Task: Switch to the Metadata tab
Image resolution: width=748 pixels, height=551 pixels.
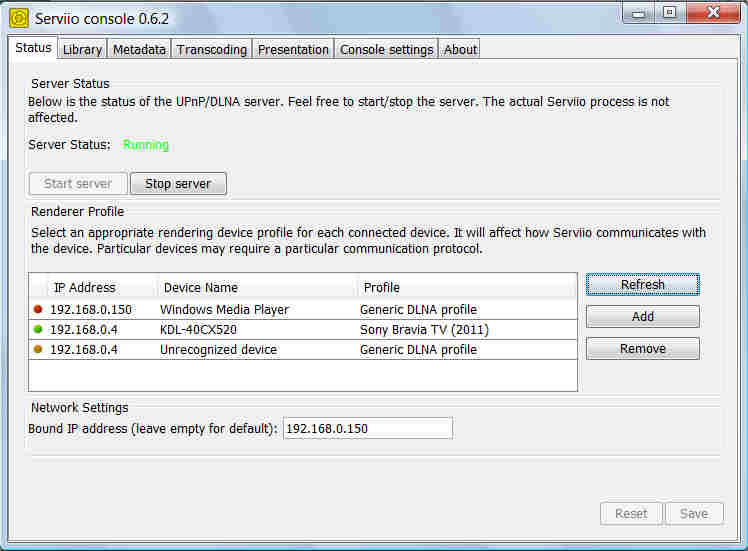Action: (139, 49)
